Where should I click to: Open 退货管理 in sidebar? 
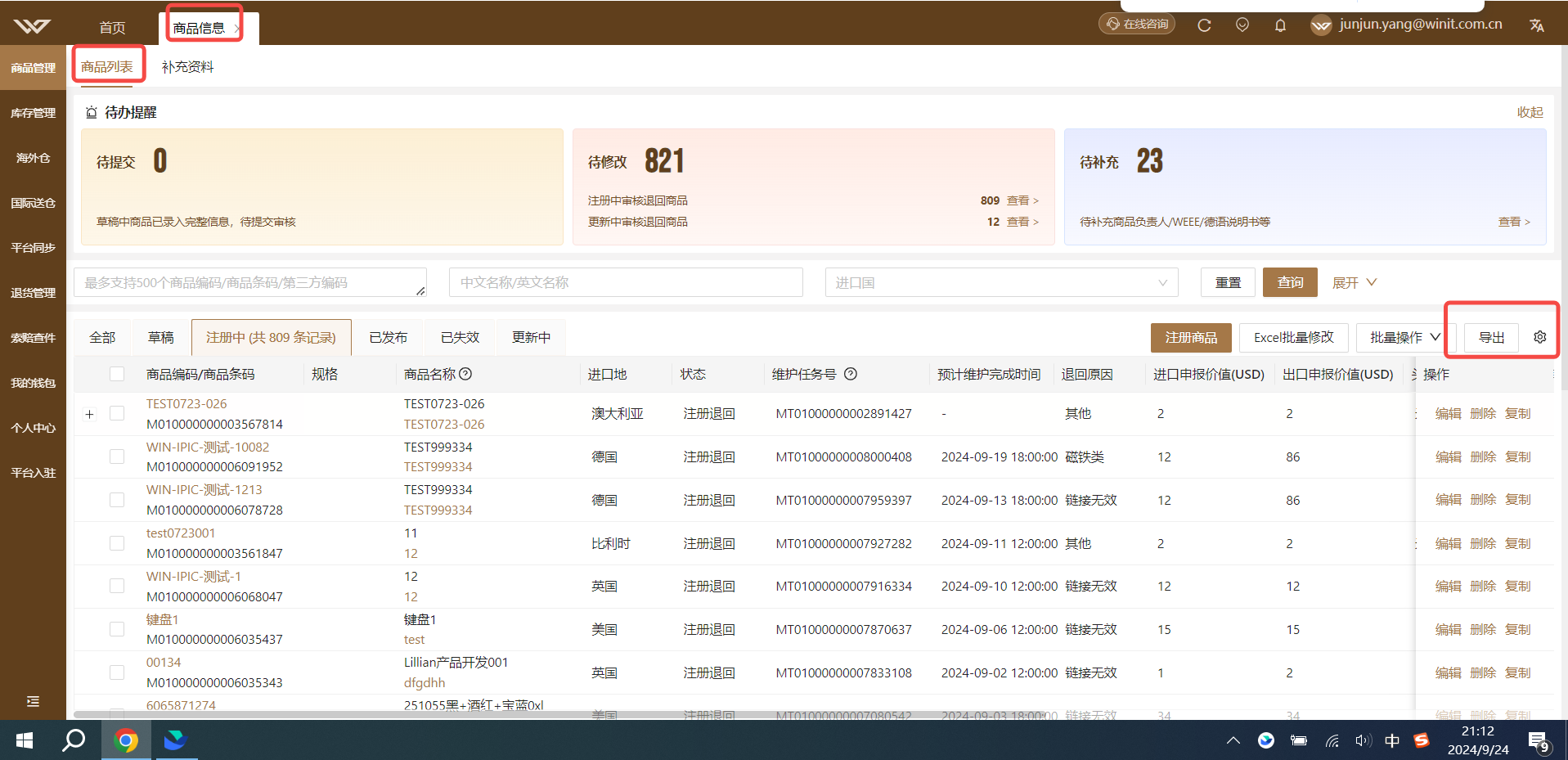click(x=33, y=293)
